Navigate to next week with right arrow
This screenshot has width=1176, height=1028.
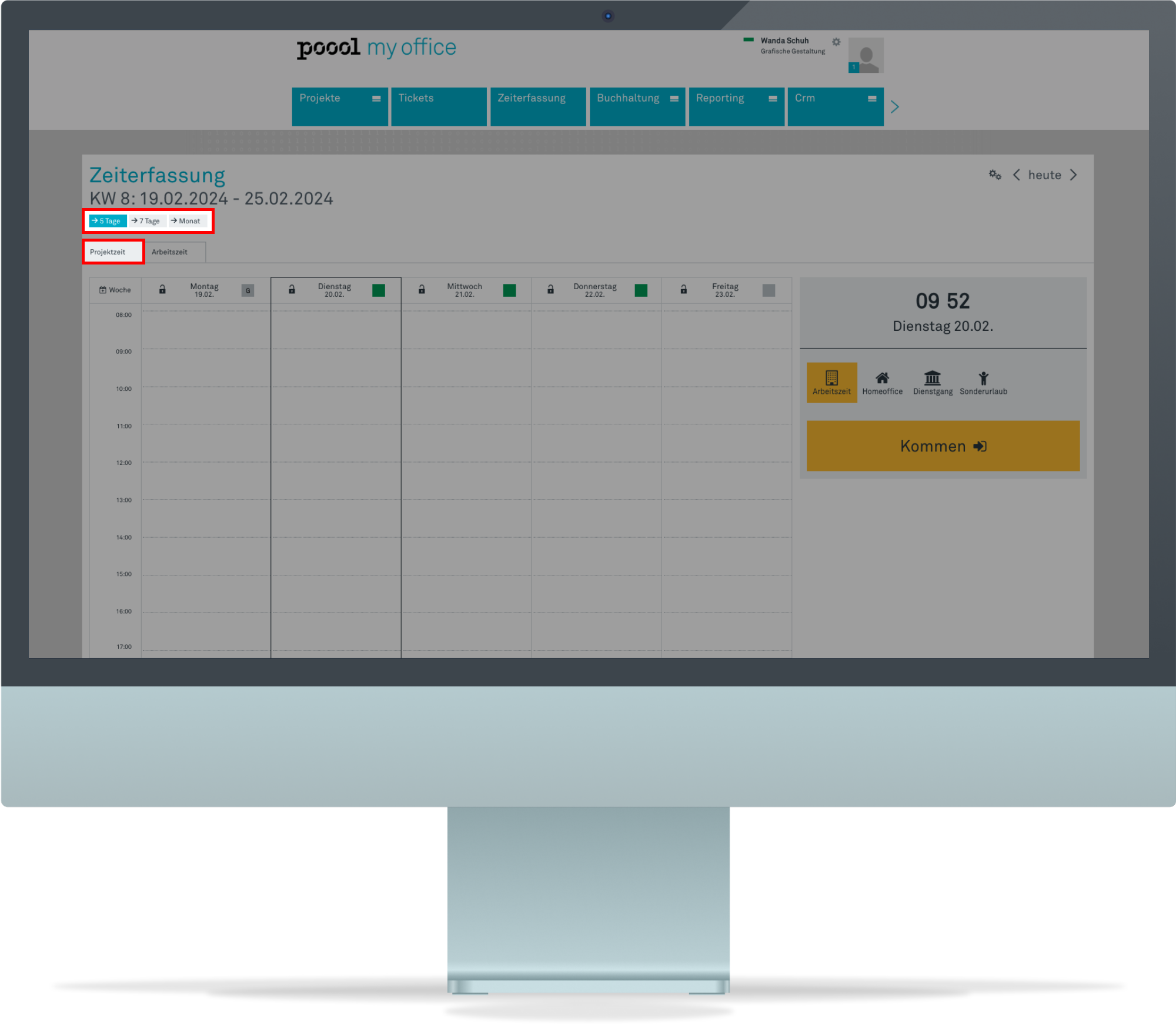(x=1076, y=174)
